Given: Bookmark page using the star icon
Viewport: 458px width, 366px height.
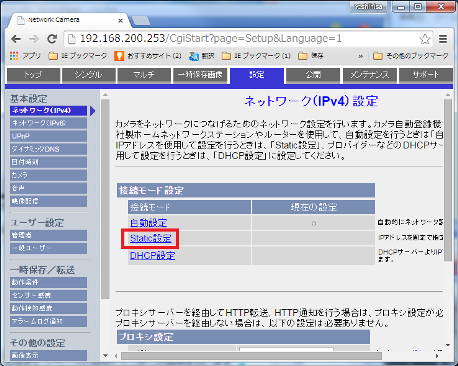Looking at the screenshot, I should [x=425, y=39].
